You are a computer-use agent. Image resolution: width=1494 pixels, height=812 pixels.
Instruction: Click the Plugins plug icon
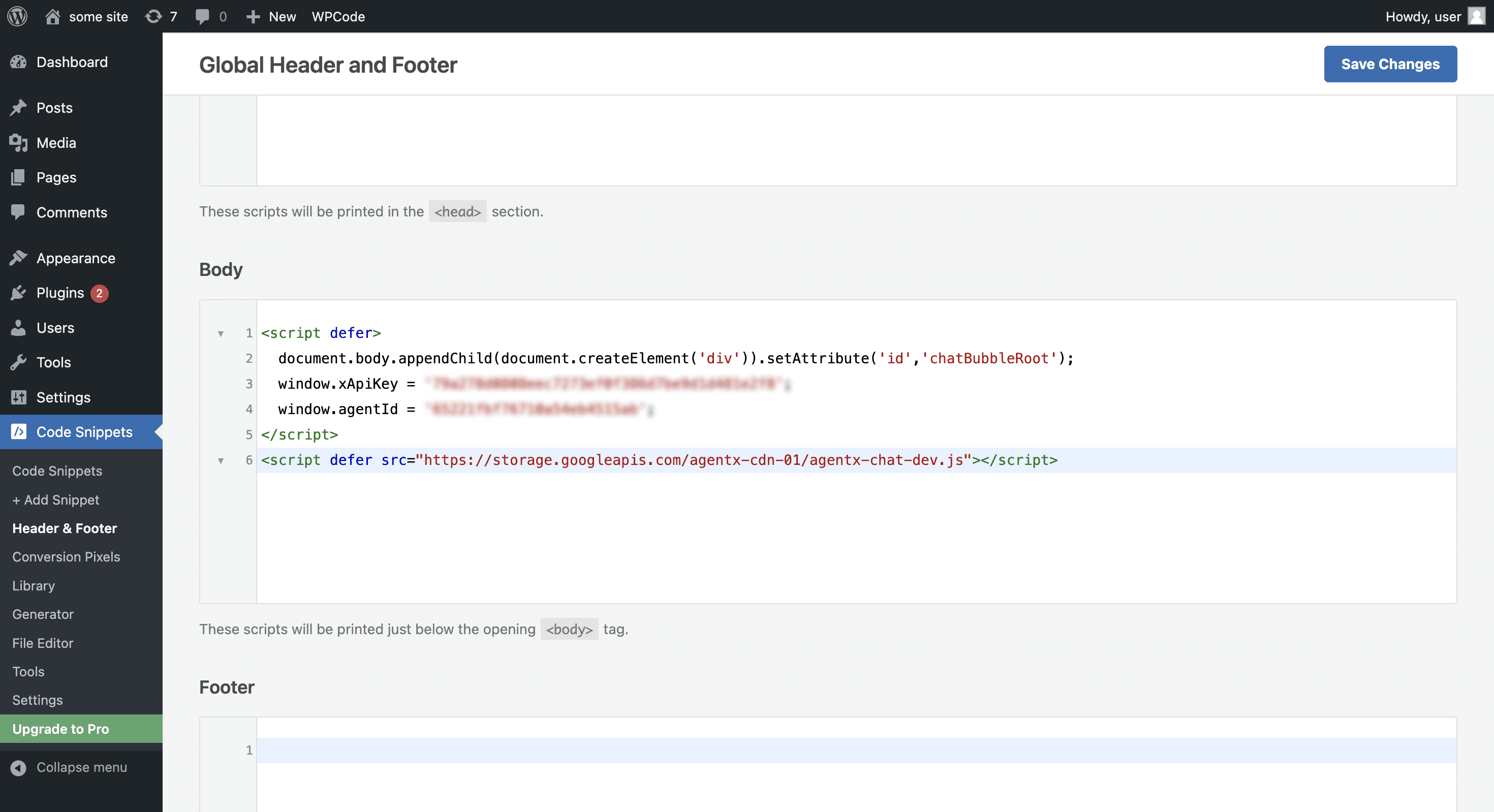pos(19,293)
